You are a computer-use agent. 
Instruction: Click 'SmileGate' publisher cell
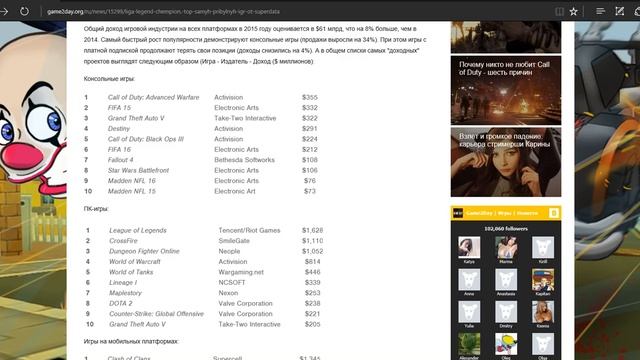pos(234,241)
